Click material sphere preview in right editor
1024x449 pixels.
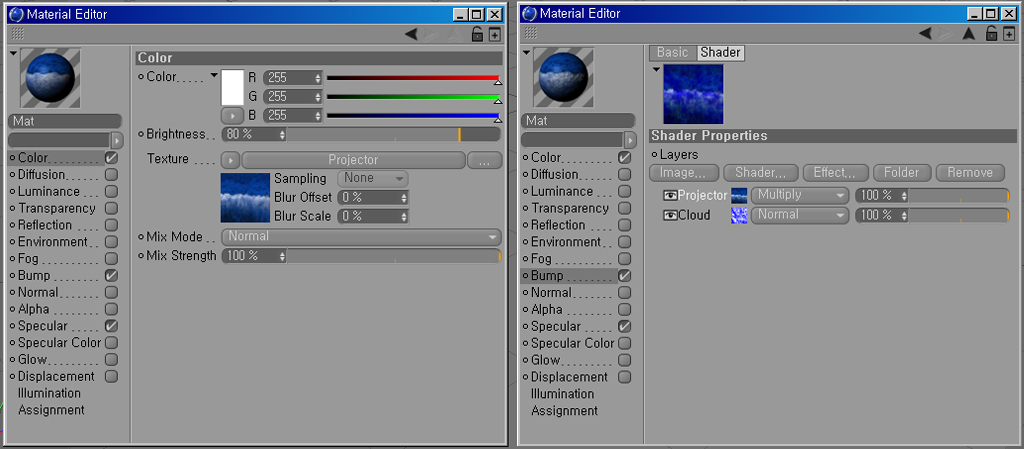coord(564,77)
